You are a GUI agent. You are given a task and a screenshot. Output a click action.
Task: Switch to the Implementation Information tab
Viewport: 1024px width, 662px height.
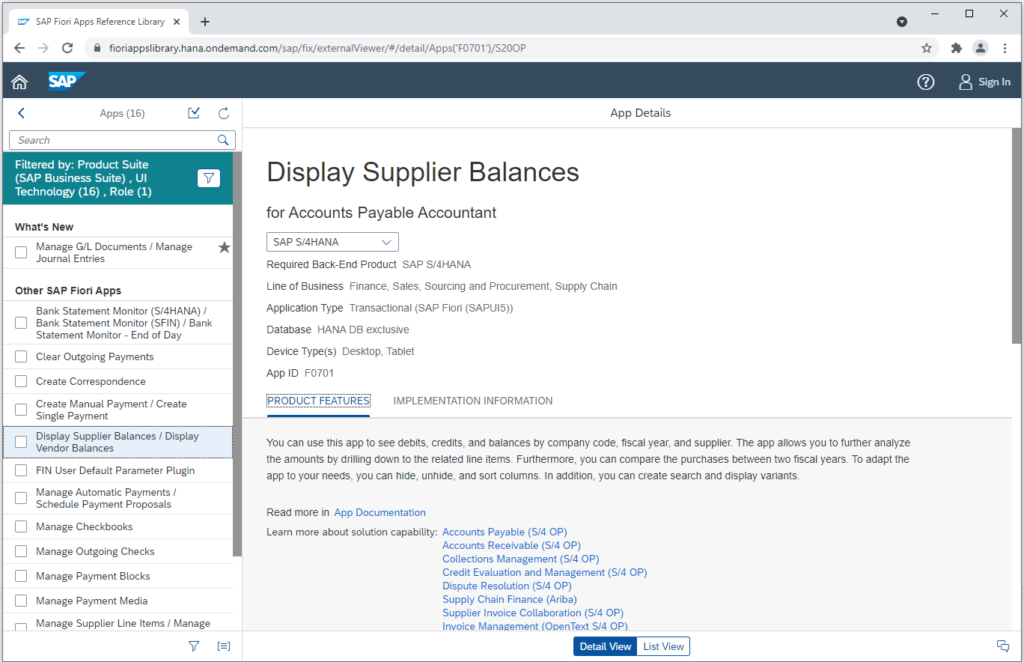(x=473, y=401)
